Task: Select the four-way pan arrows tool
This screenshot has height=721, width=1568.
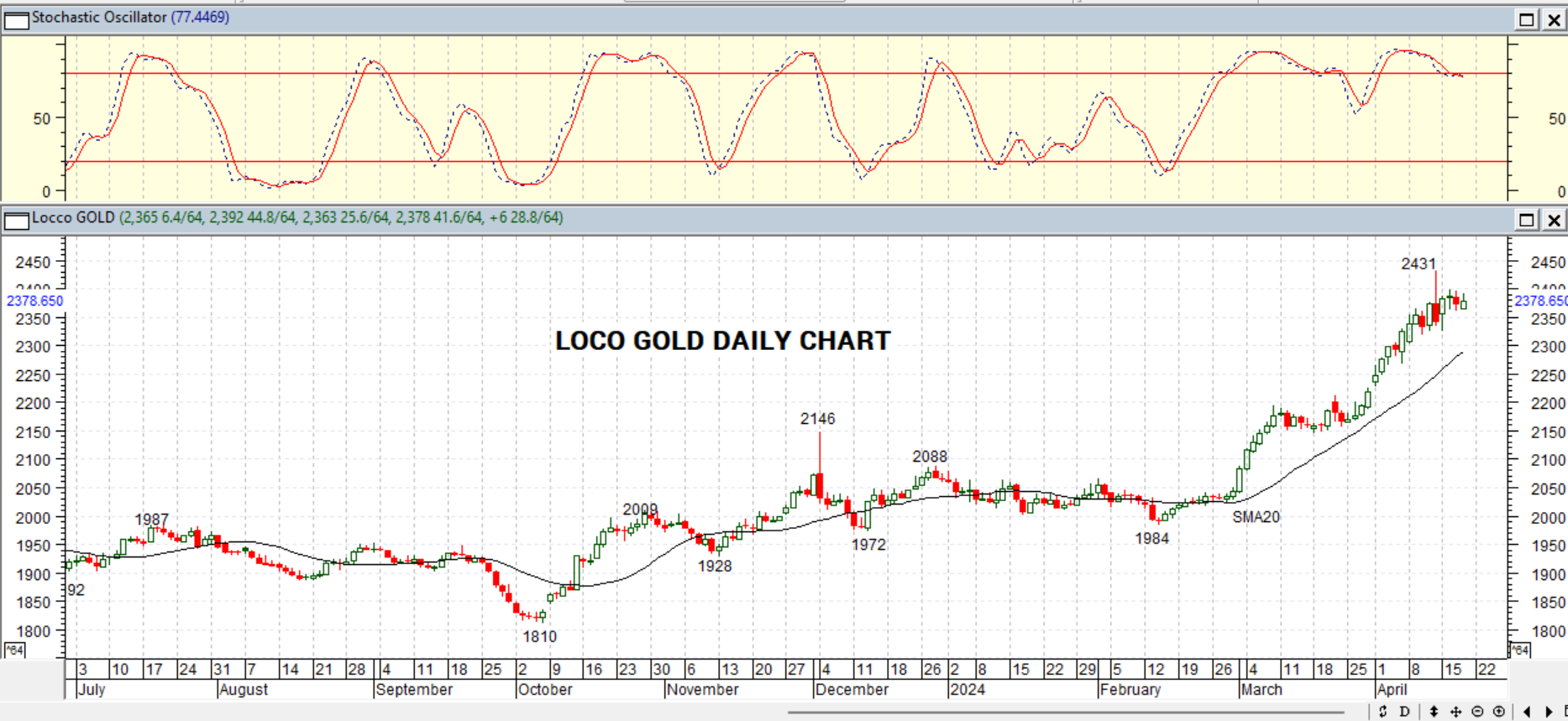Action: point(1456,712)
